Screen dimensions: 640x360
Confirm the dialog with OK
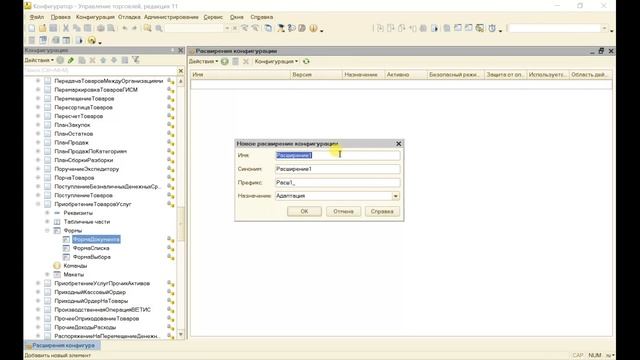(304, 211)
